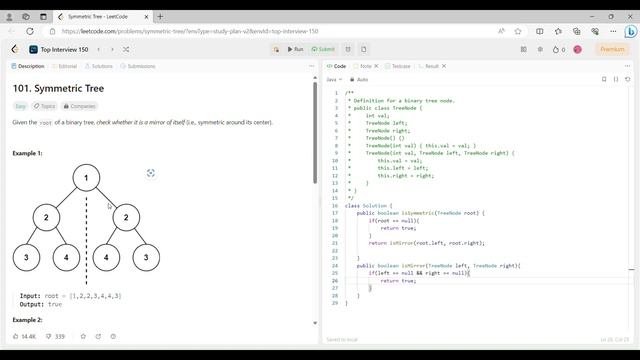Click the focus icon beside the tree image
This screenshot has height=360, width=640.
click(151, 173)
